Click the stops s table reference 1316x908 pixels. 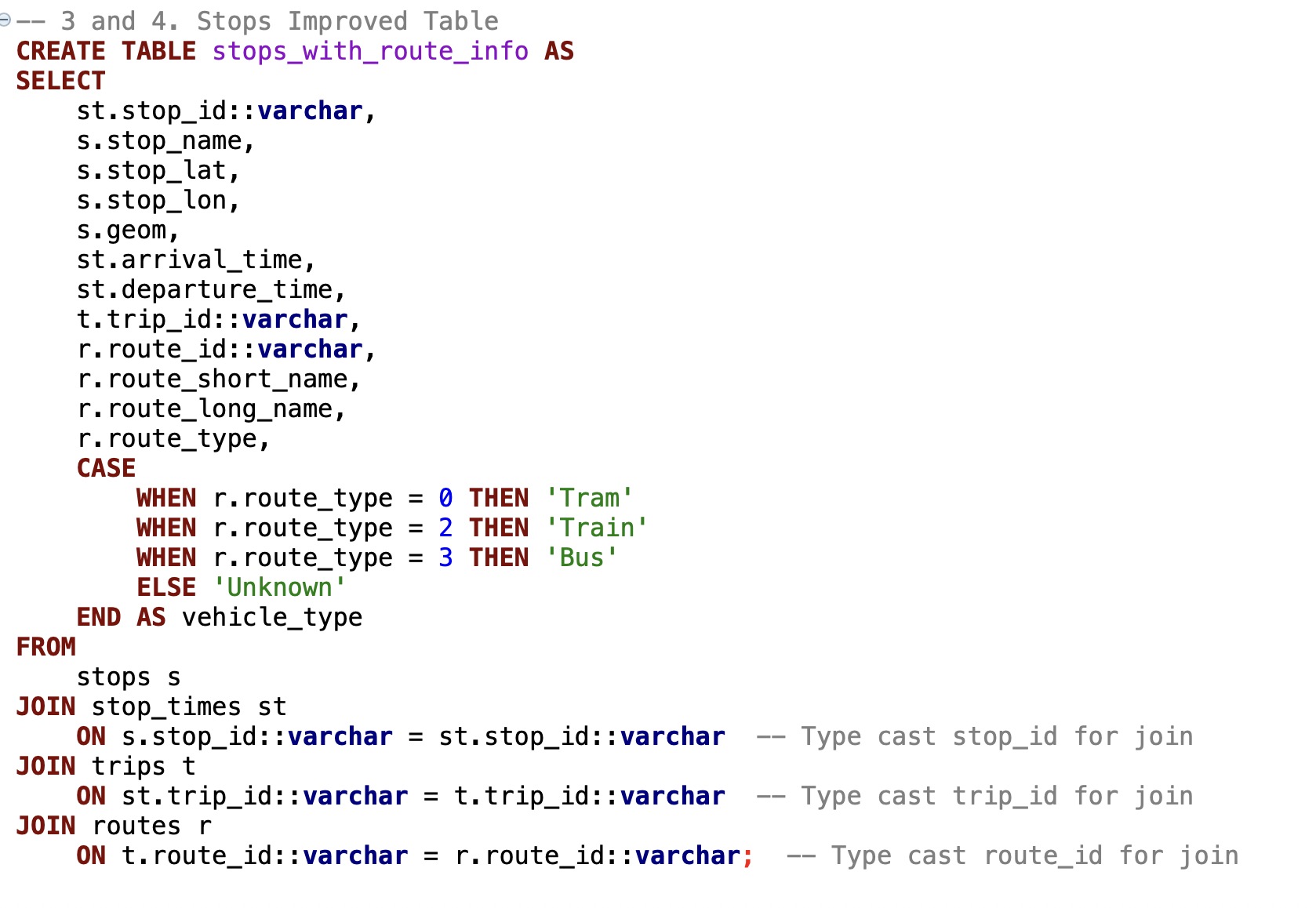[129, 677]
